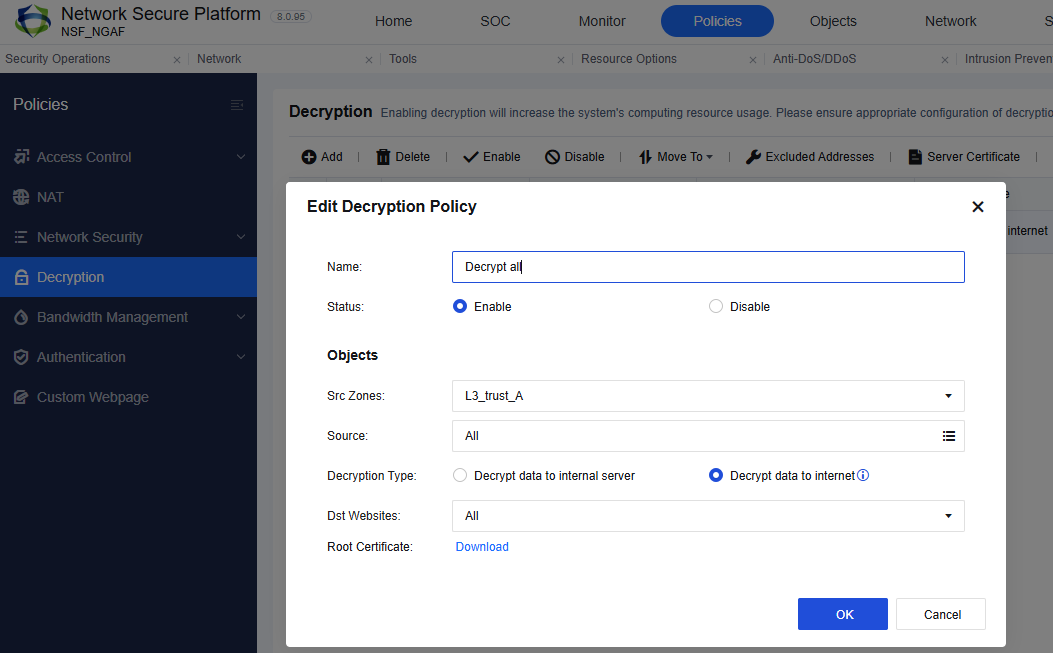This screenshot has height=653, width=1053.
Task: Open the Dst Websites dropdown
Action: click(708, 516)
